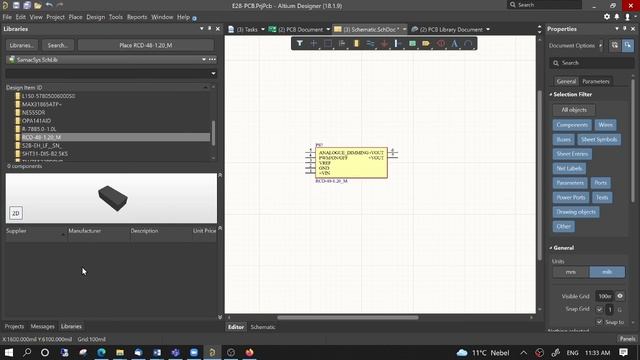Place a green sheet symbol
Image resolution: width=640 pixels, height=360 pixels.
click(412, 43)
